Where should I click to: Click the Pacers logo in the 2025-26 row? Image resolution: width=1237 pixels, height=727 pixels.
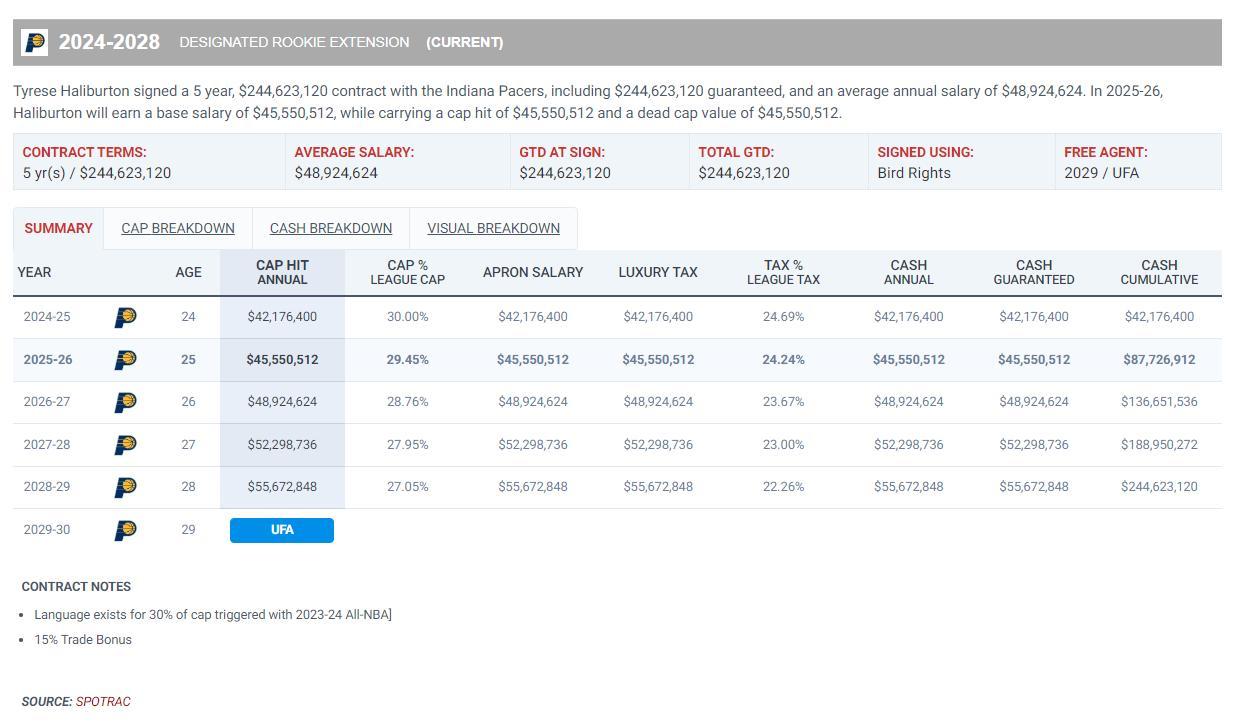125,359
